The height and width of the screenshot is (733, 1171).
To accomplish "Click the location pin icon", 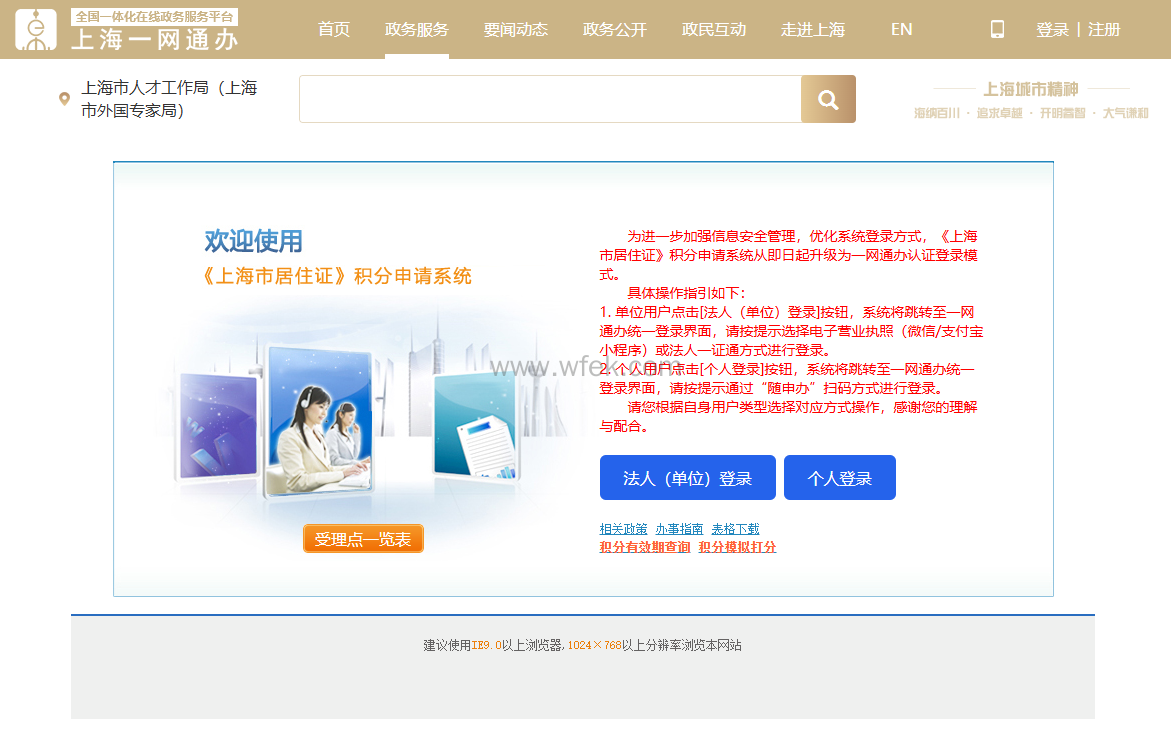I will coord(65,99).
